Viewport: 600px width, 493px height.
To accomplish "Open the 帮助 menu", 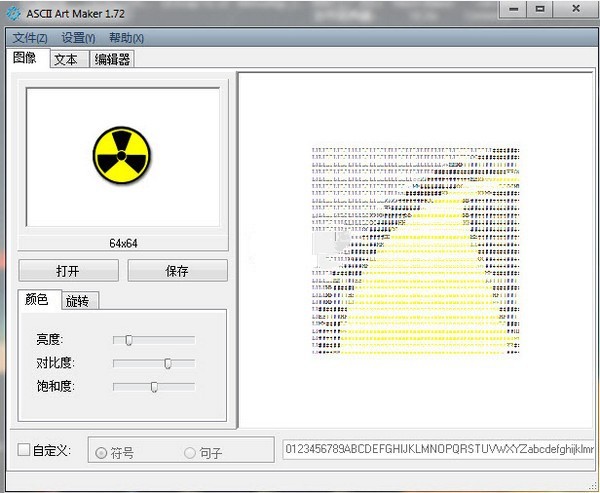I will pos(126,38).
